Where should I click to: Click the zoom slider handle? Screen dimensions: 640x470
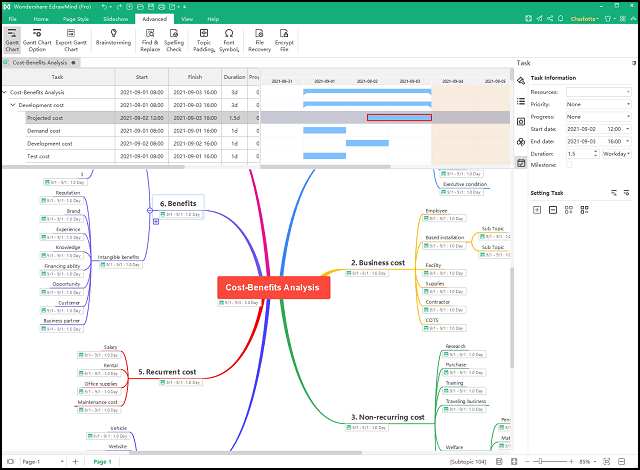click(540, 461)
